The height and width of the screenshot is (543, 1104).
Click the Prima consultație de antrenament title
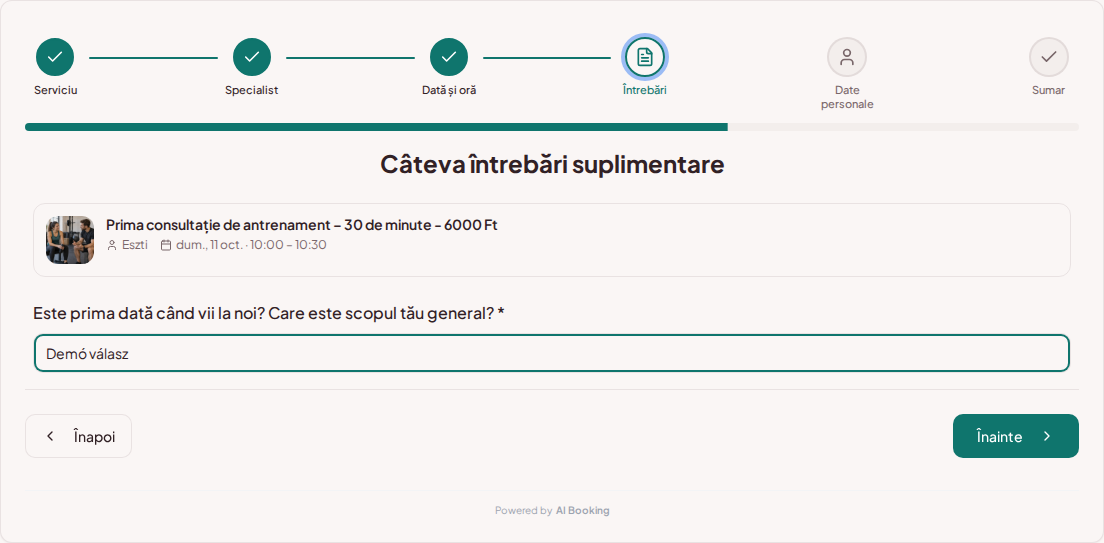pos(301,225)
